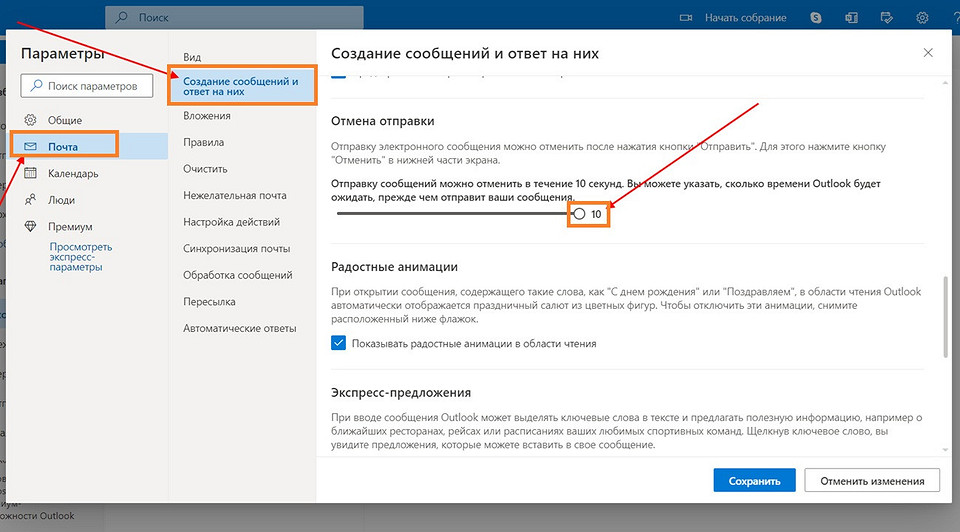Click the scrollbar down arrow in settings pane
Viewport: 960px width, 532px height.
click(x=945, y=450)
